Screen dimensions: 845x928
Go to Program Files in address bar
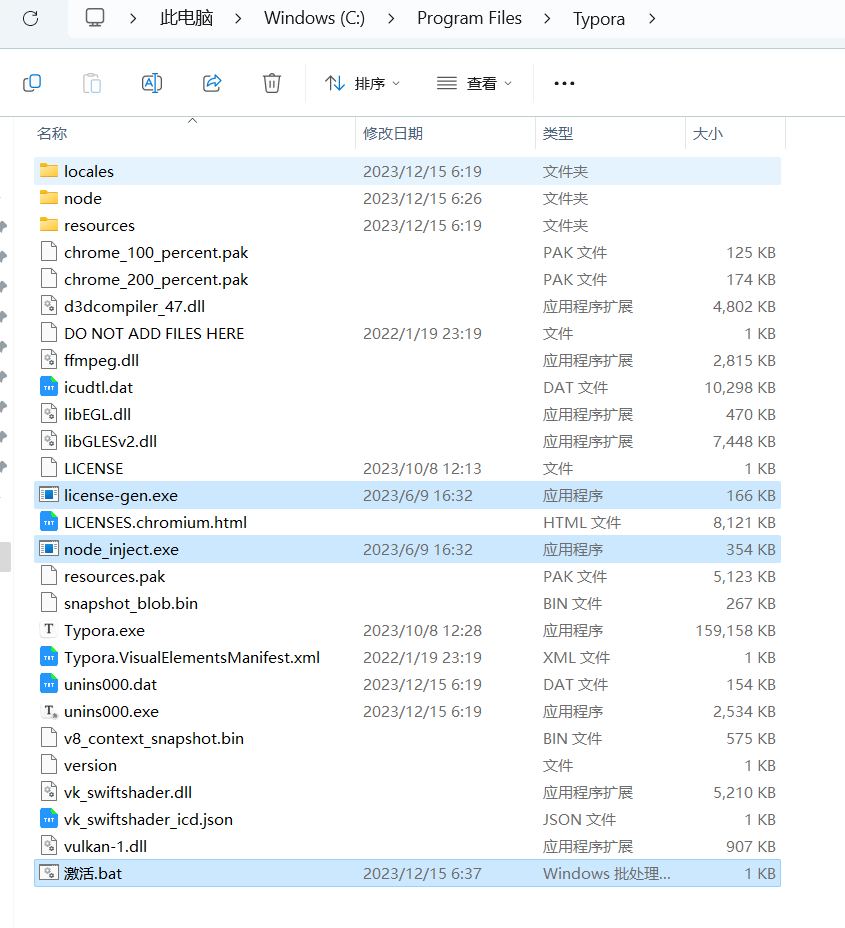pyautogui.click(x=469, y=18)
